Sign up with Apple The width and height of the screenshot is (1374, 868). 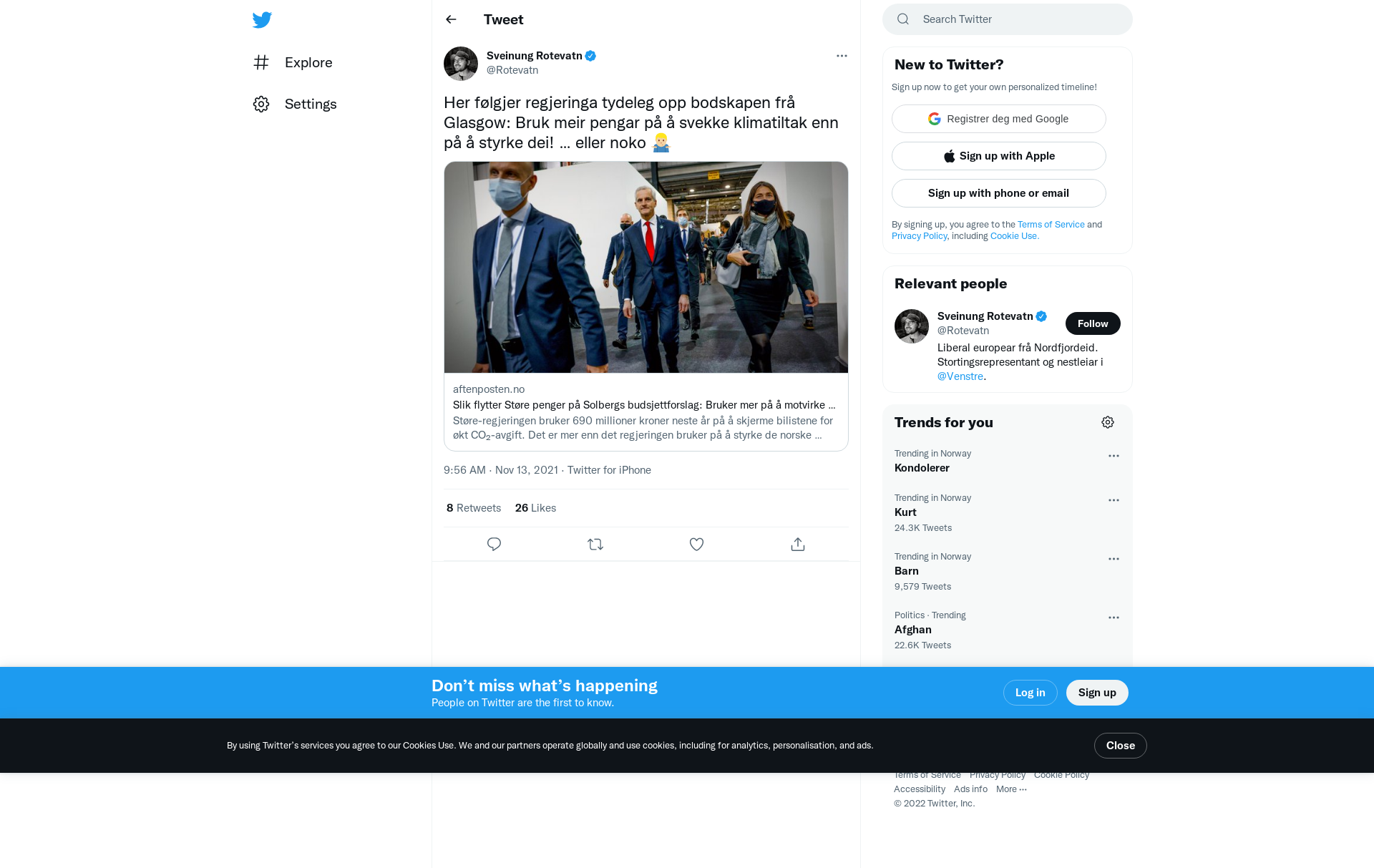999,156
